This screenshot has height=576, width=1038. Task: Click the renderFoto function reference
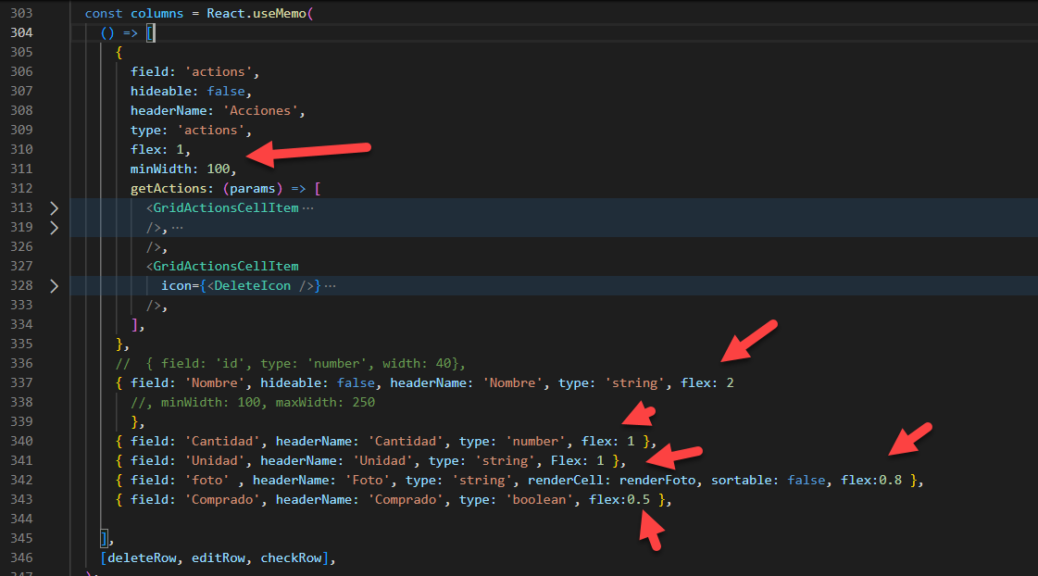pos(660,480)
